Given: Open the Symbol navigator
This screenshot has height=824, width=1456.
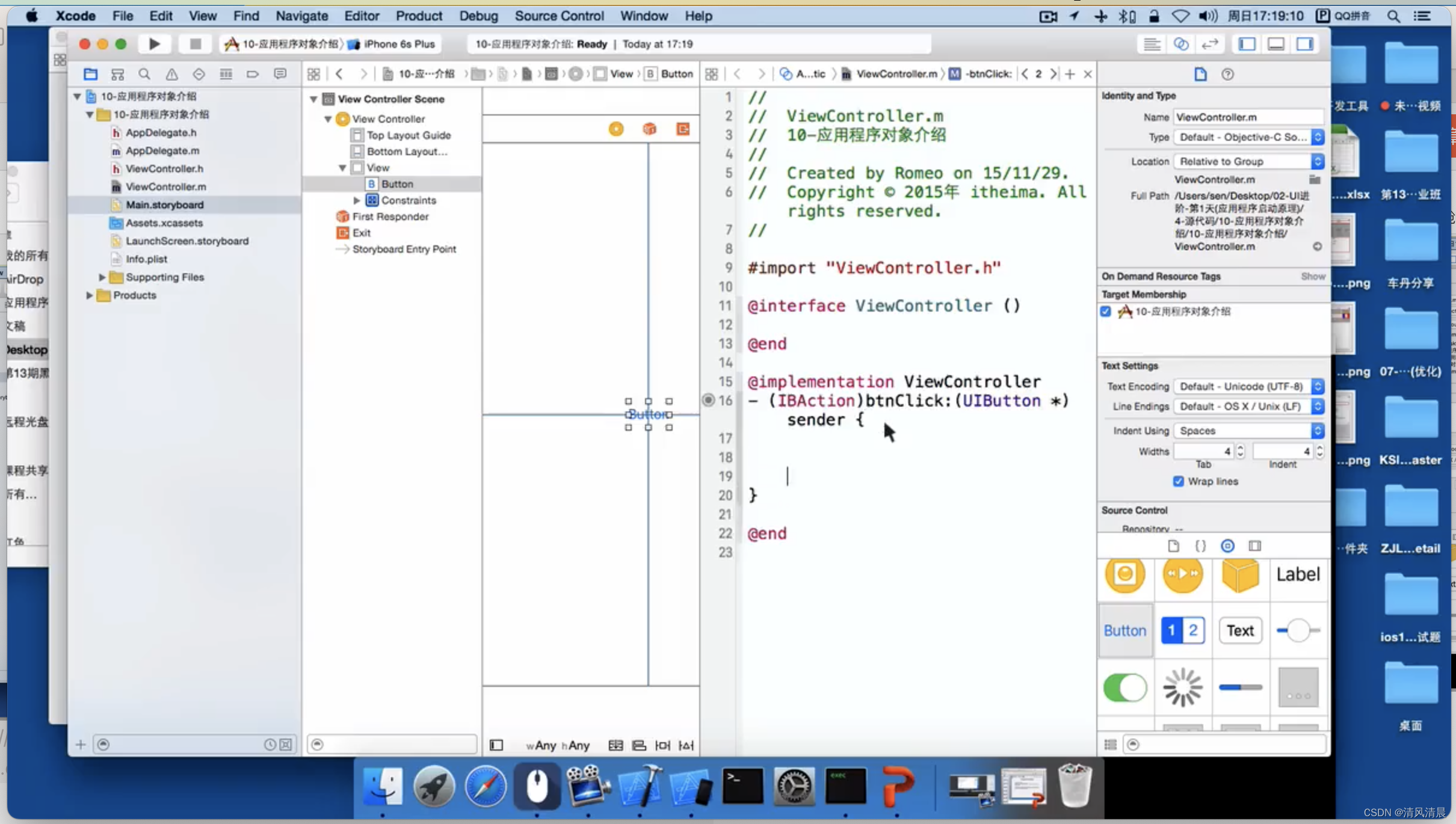Looking at the screenshot, I should point(117,74).
